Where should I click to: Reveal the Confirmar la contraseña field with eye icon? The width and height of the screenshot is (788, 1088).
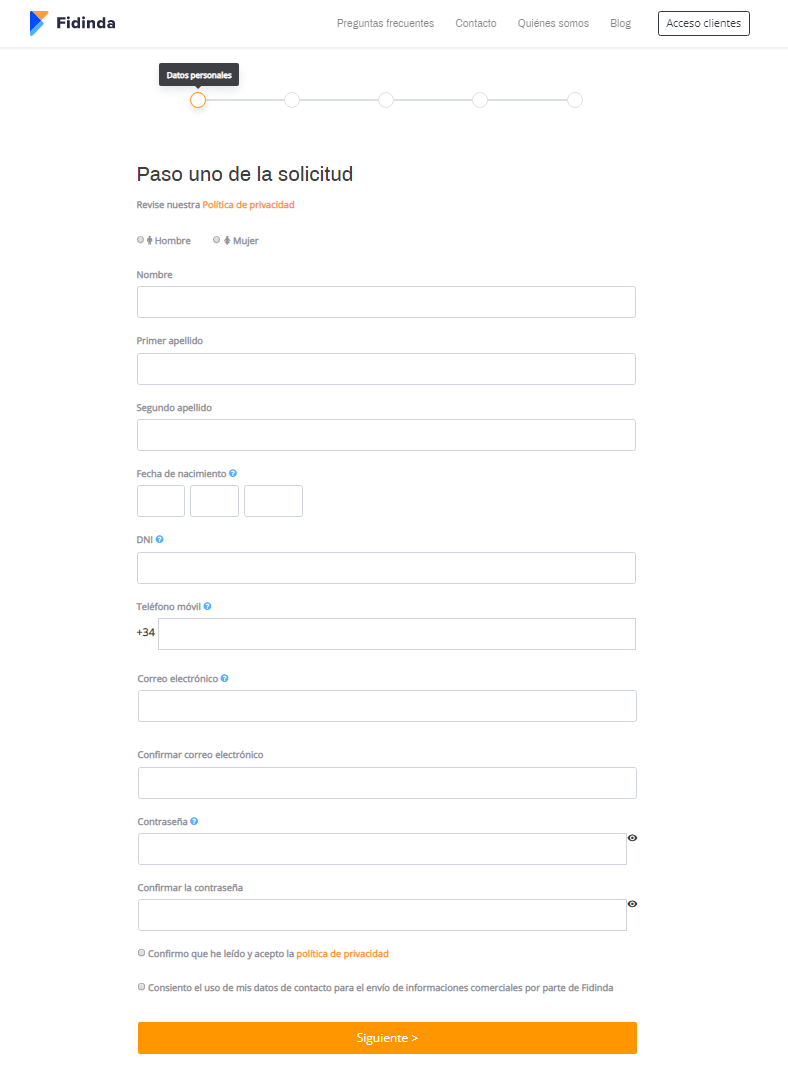pyautogui.click(x=632, y=904)
